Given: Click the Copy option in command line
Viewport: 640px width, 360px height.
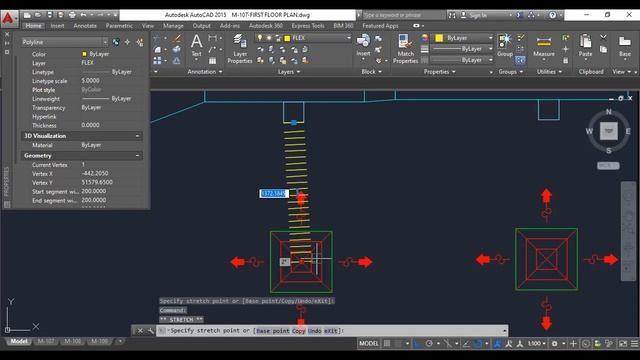Looking at the screenshot, I should (298, 331).
